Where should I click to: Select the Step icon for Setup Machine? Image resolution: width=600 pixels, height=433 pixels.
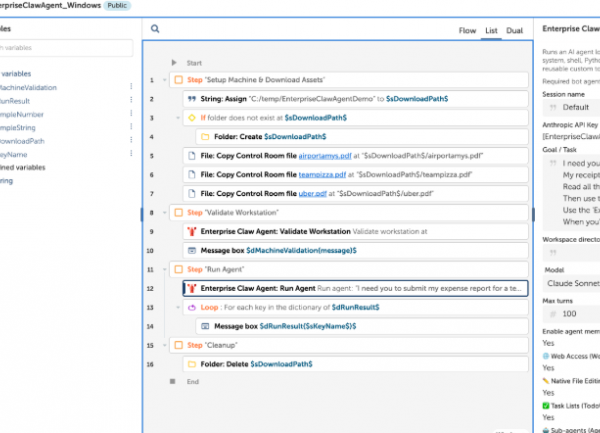pyautogui.click(x=178, y=80)
